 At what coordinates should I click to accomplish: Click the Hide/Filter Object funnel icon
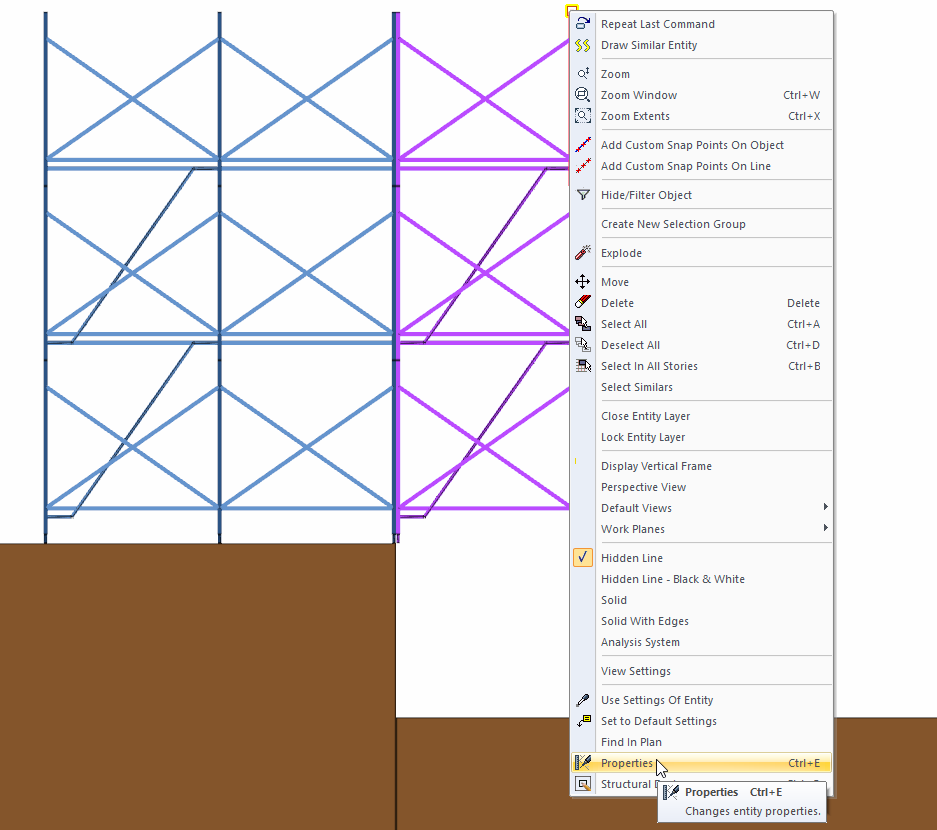coord(583,195)
